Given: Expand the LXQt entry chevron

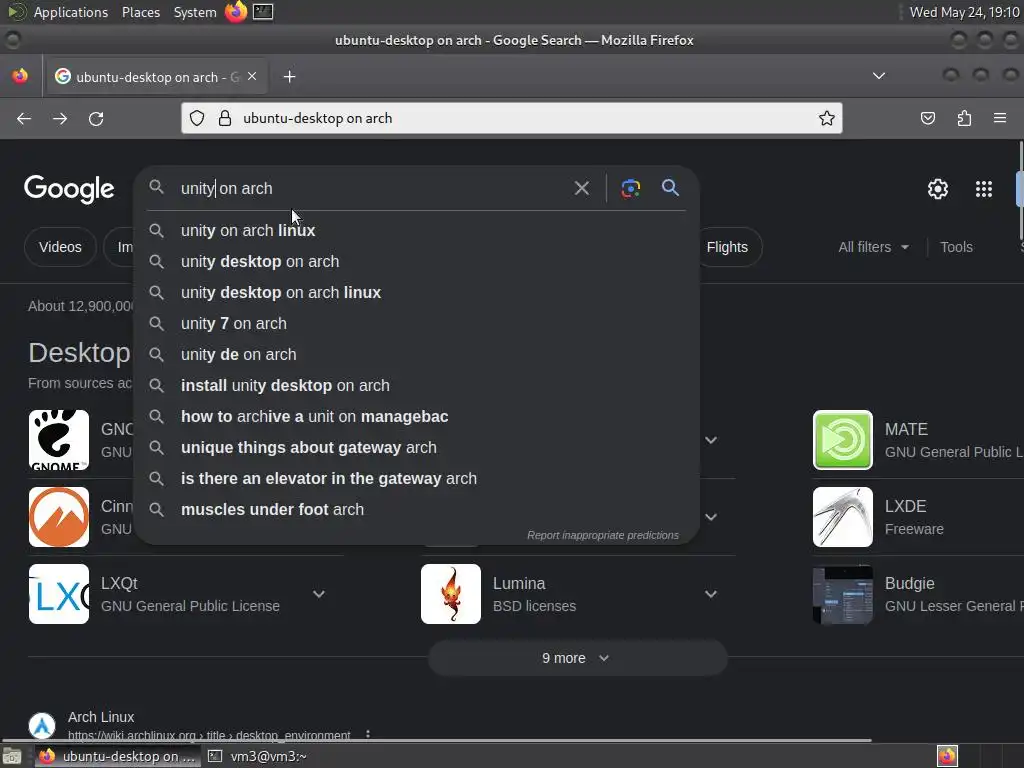Looking at the screenshot, I should click(x=319, y=594).
